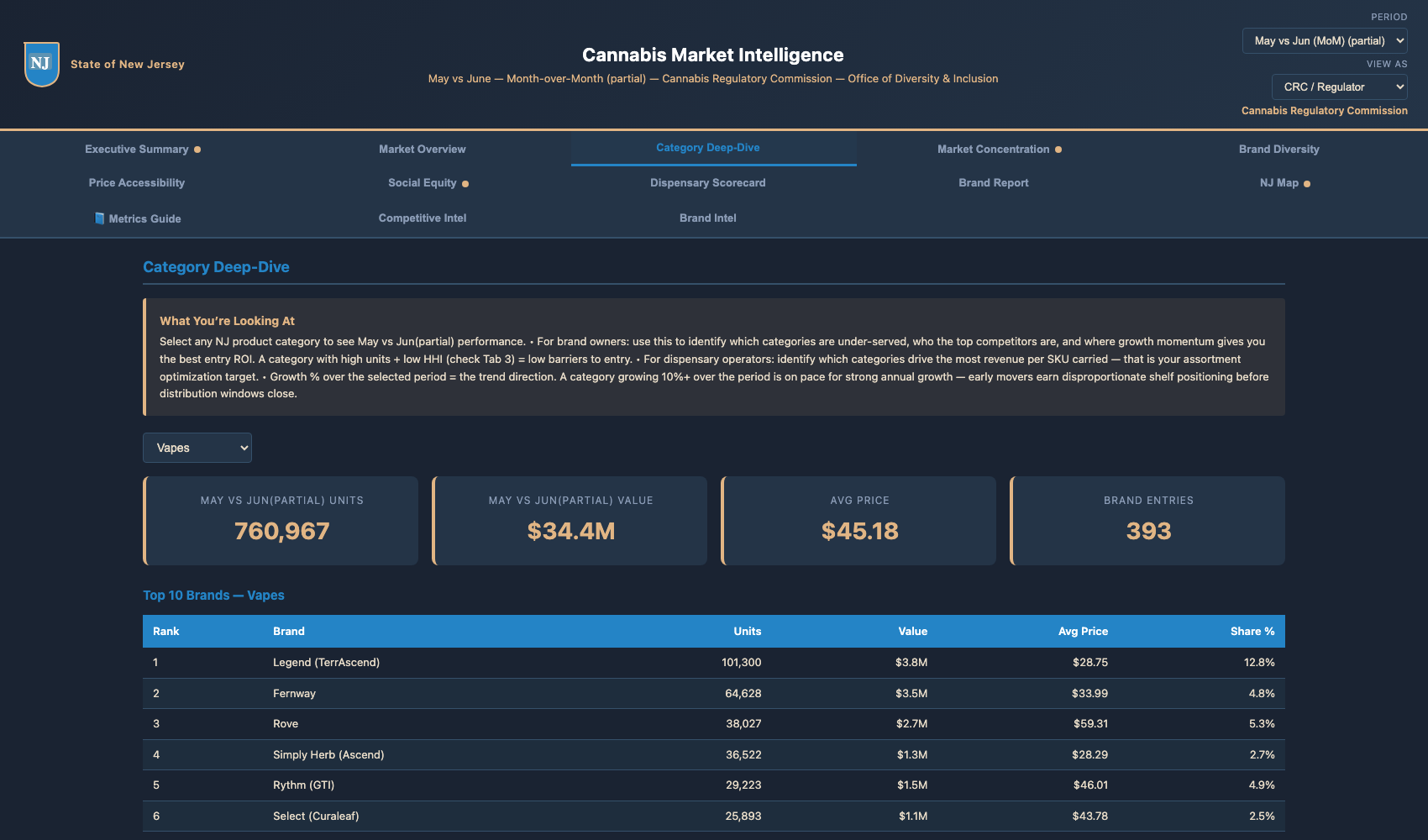
Task: Open the Brand Intel tab
Action: (707, 218)
